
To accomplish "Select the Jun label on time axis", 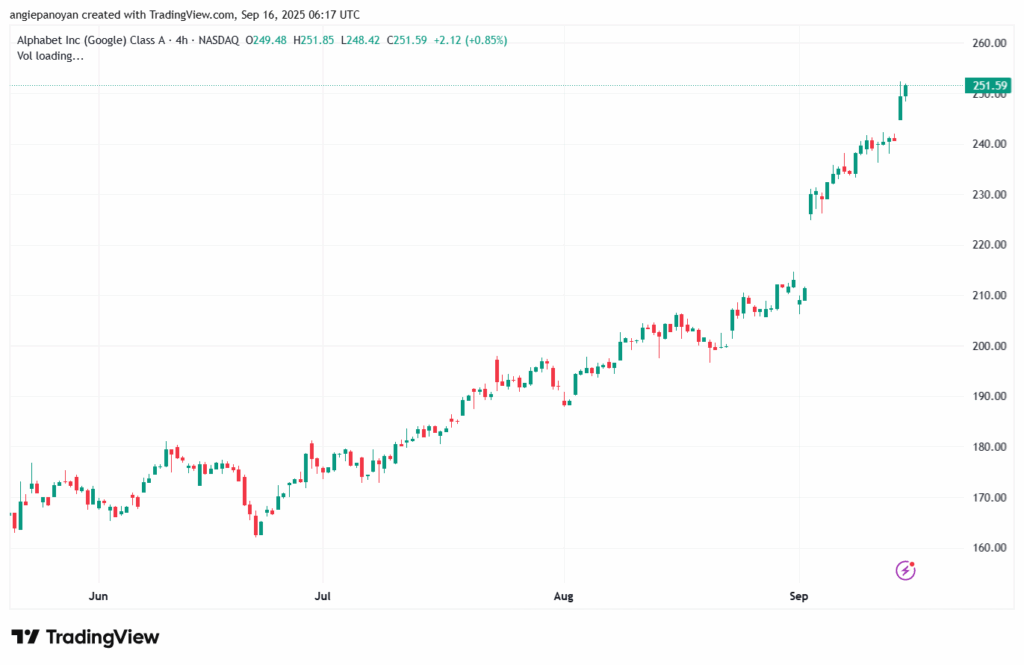I will (x=98, y=596).
